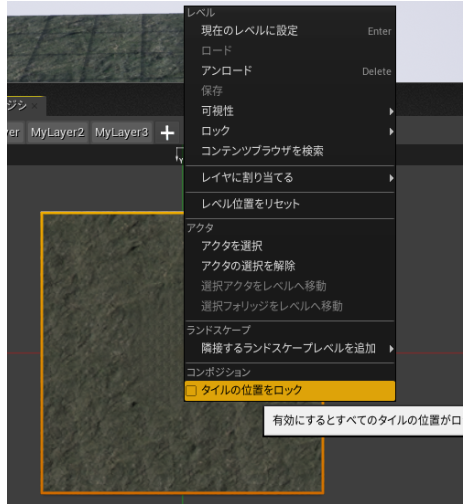Click レベル位置をリセット
This screenshot has width=468, height=504.
pos(290,204)
